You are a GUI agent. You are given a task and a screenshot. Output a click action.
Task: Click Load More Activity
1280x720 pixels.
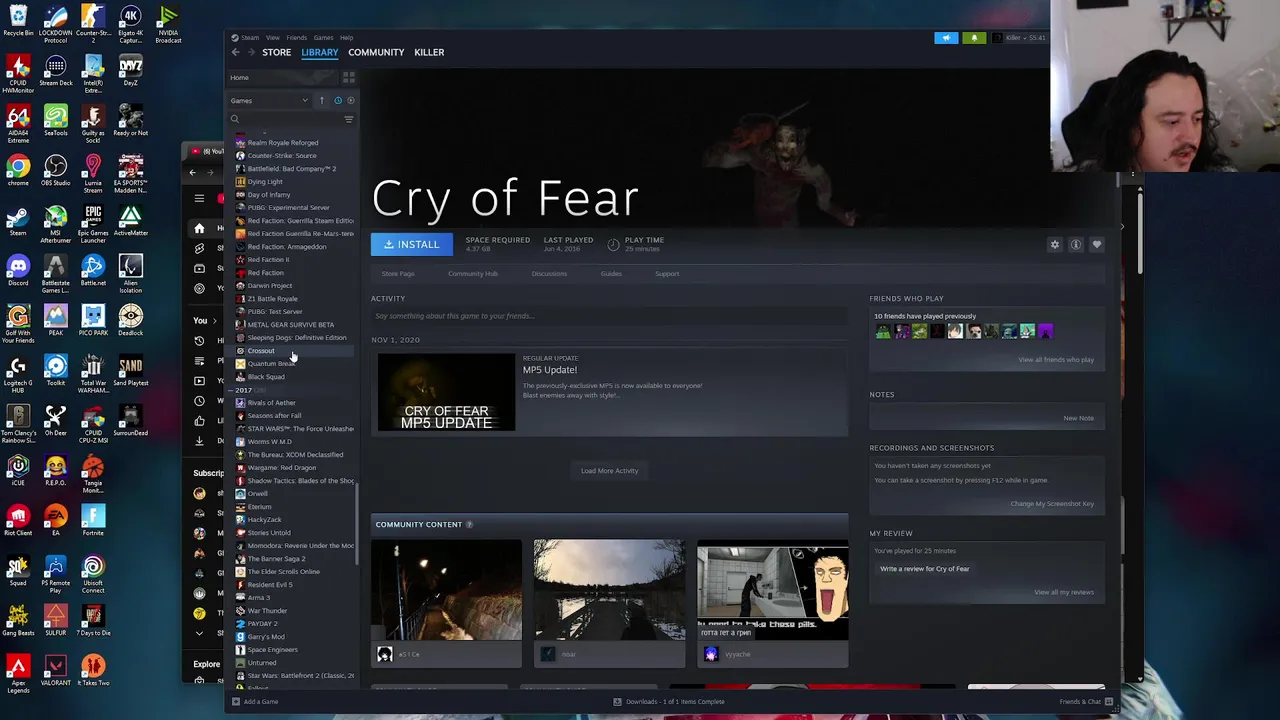pos(609,471)
